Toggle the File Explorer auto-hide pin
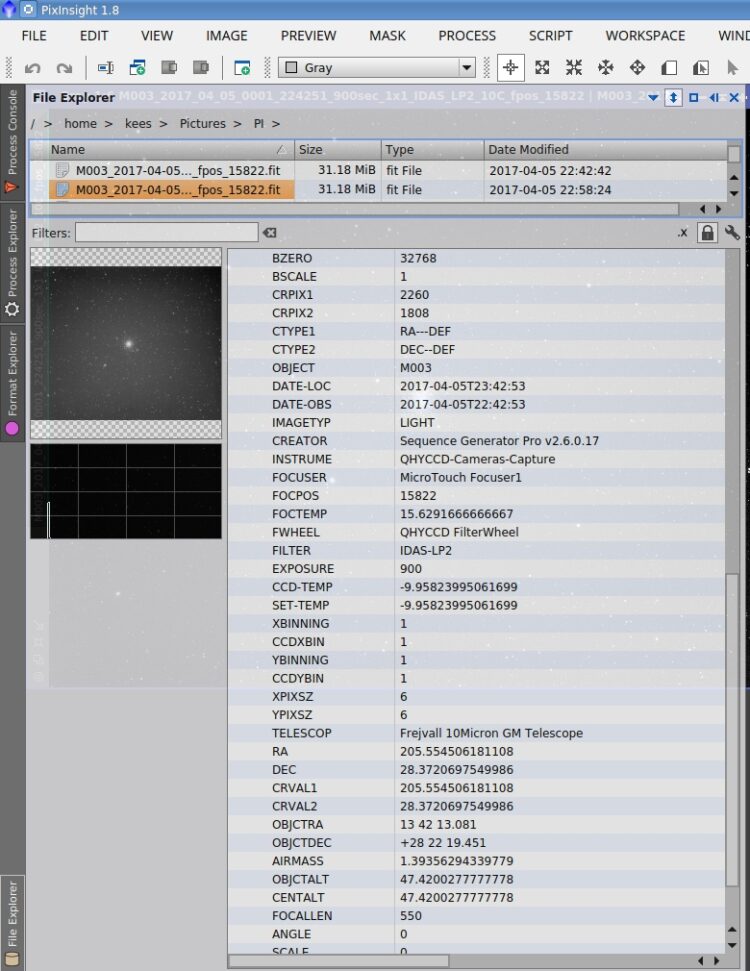 (x=673, y=97)
